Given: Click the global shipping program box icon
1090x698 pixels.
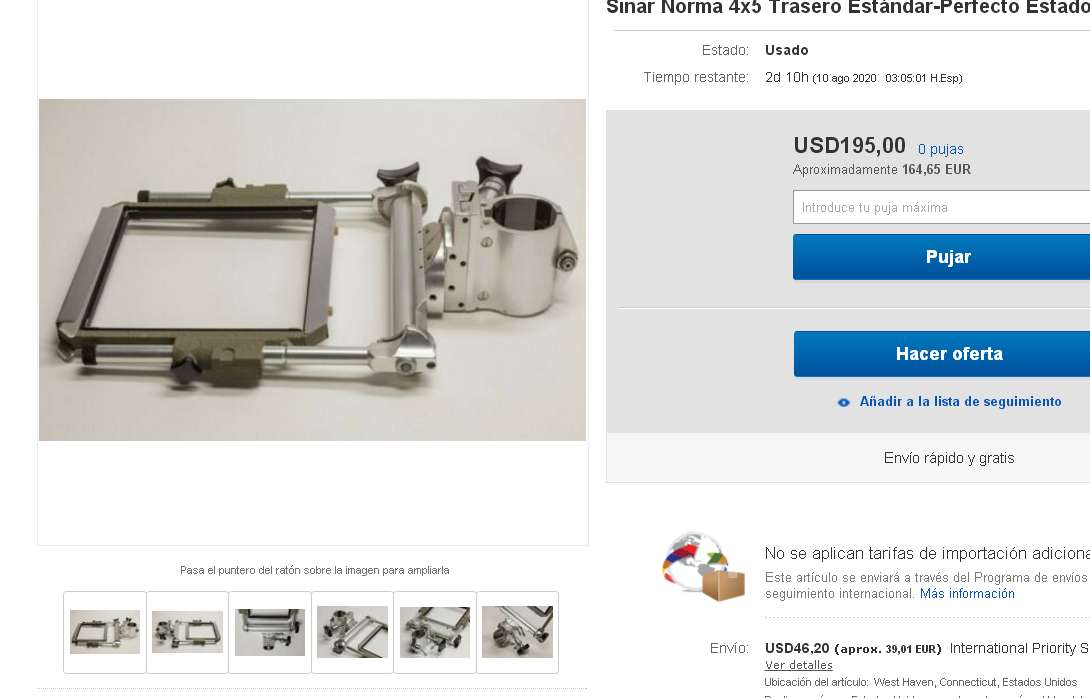Looking at the screenshot, I should pos(703,567).
